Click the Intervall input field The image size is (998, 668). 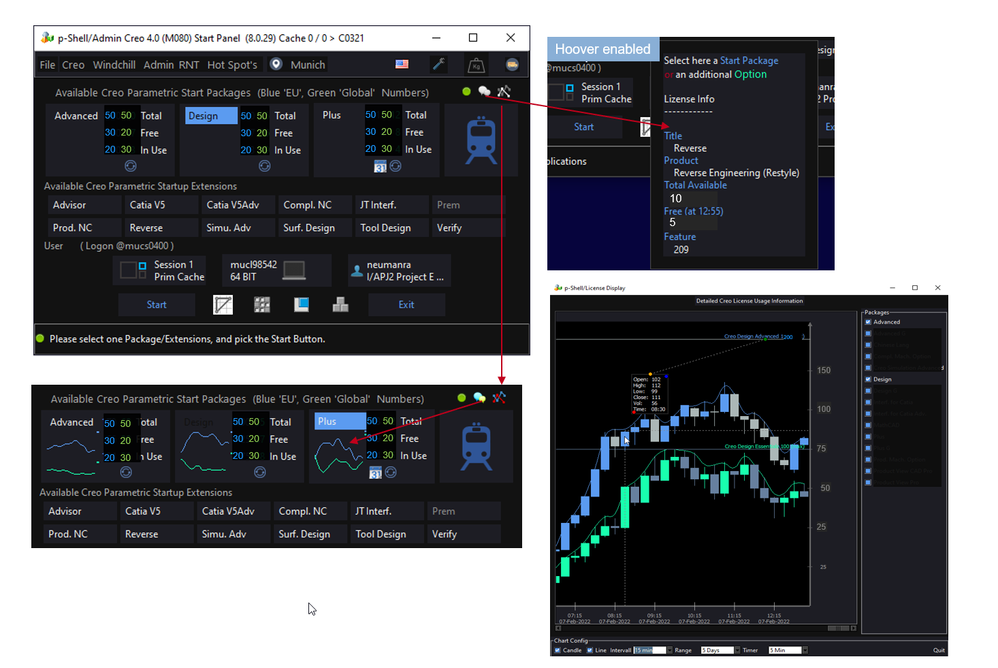click(x=649, y=650)
